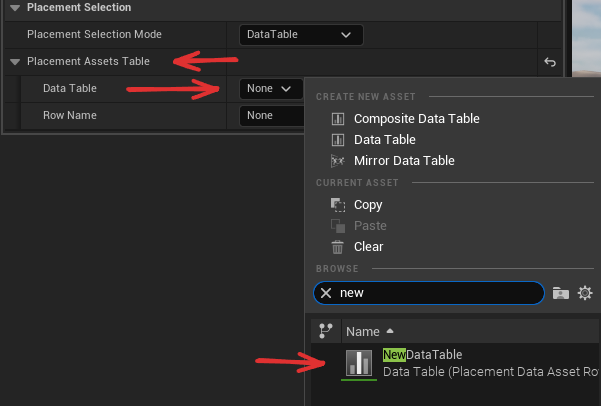601x406 pixels.
Task: Clear the search text with X icon
Action: point(326,293)
